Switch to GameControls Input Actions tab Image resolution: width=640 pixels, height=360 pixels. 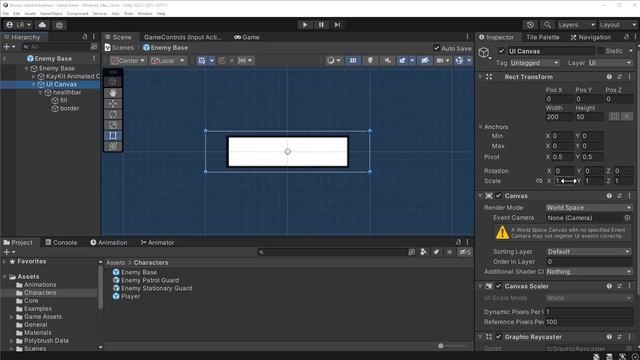pos(183,37)
